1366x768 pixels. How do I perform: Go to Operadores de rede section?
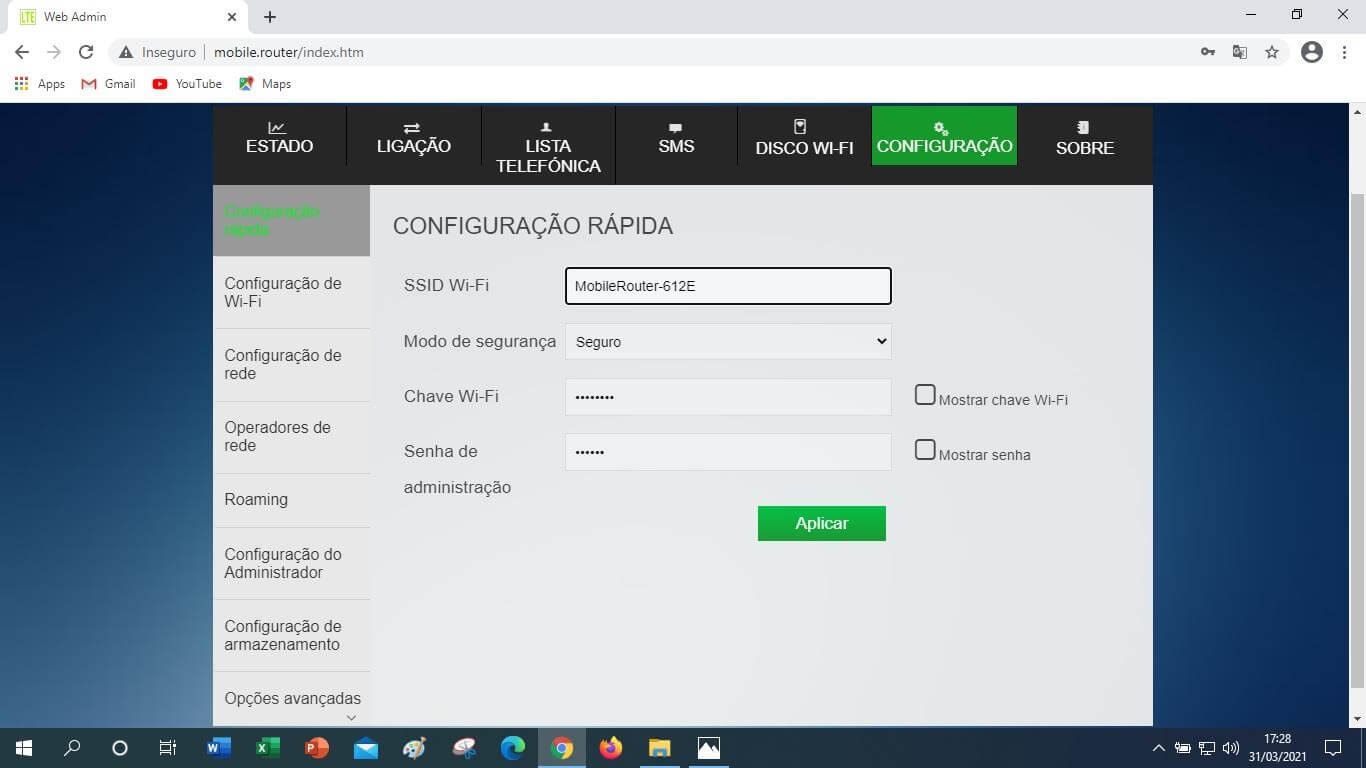[x=277, y=436]
